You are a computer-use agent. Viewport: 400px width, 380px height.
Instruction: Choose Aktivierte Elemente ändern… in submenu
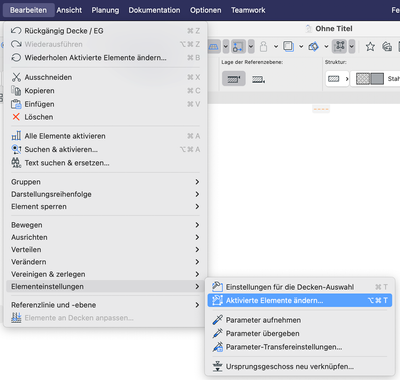[300, 300]
